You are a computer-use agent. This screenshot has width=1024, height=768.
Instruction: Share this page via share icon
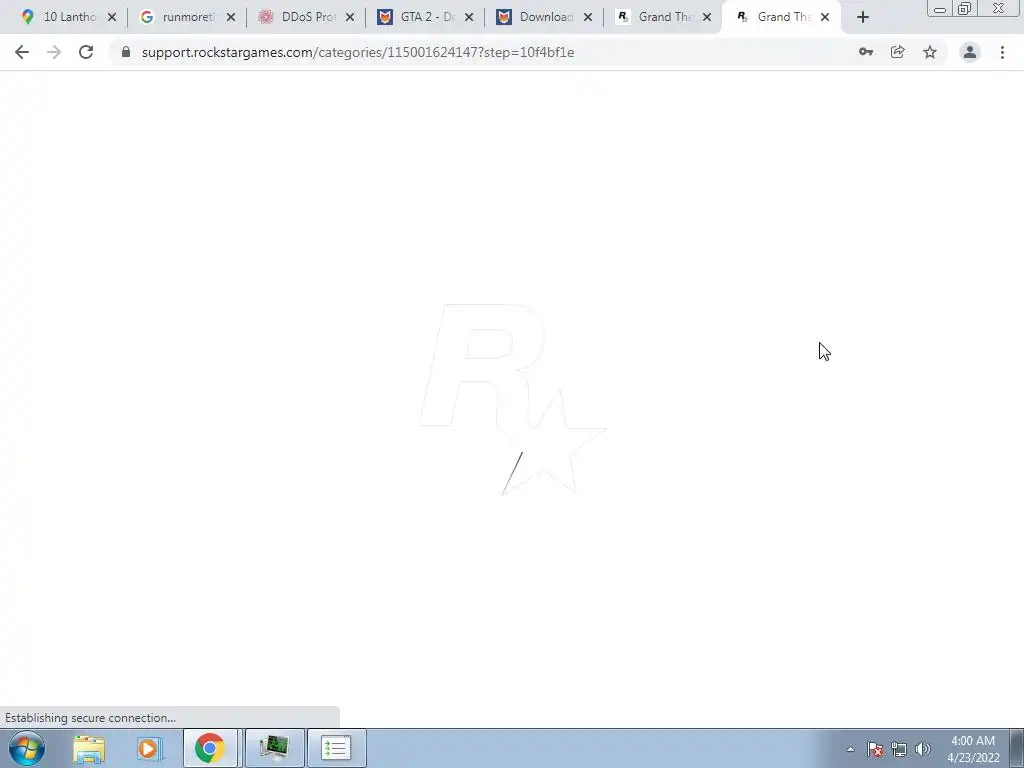tap(898, 52)
